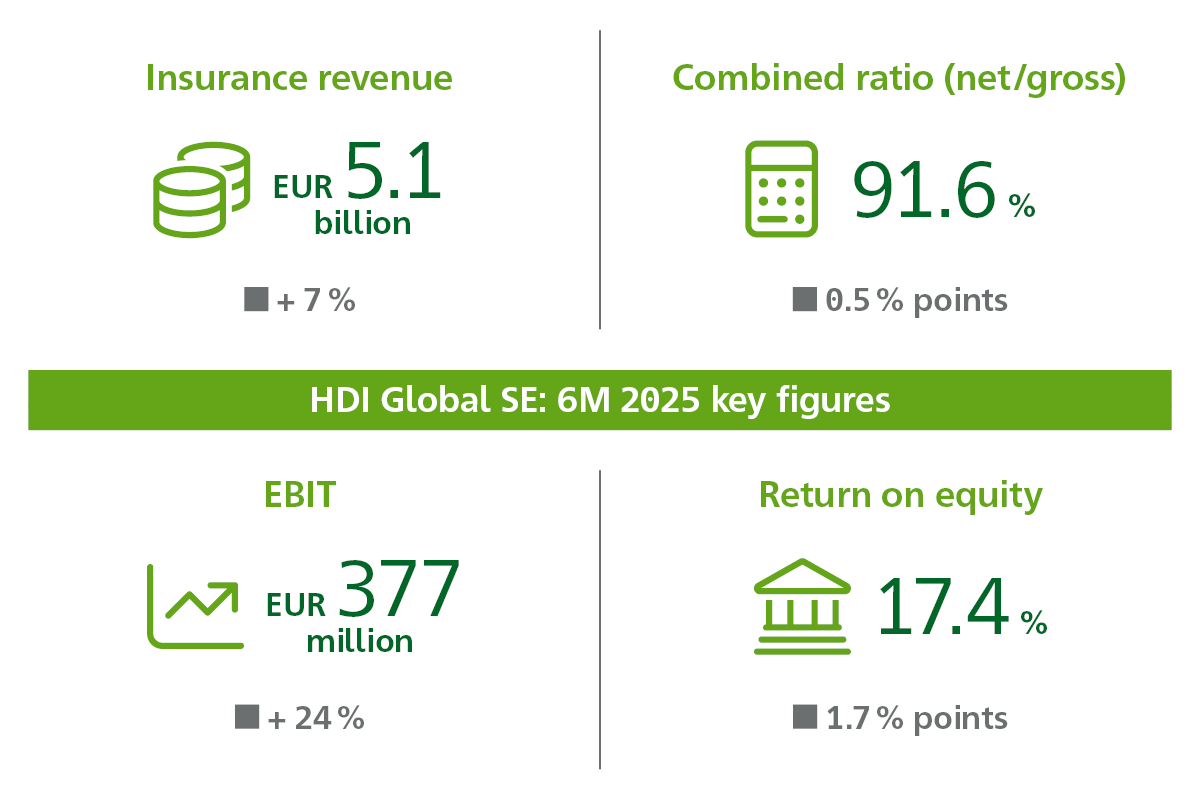Click the '0.5 % points' change value
1200x800 pixels.
click(917, 300)
